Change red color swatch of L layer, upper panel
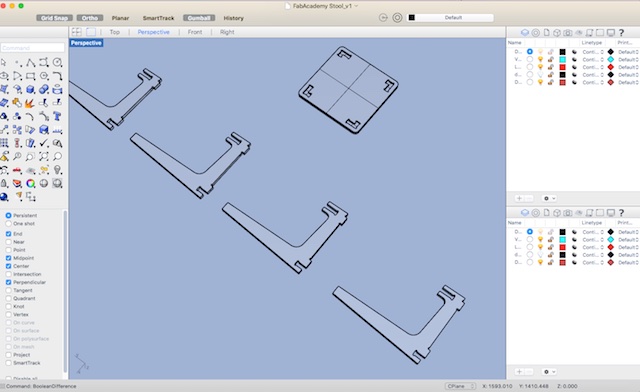Screen dimensions: 640x392 point(562,67)
